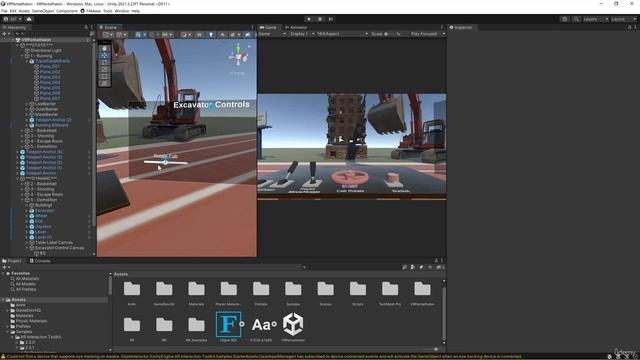
Task: Select the VRPentathalon scene asset
Action: click(x=293, y=327)
